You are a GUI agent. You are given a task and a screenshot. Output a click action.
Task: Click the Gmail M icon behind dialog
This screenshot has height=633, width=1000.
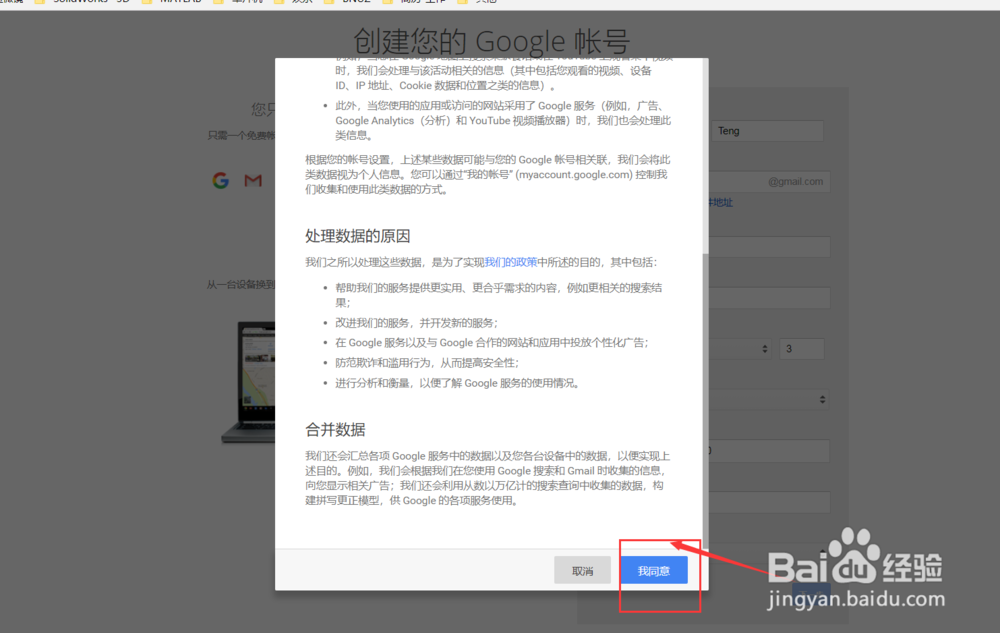253,180
